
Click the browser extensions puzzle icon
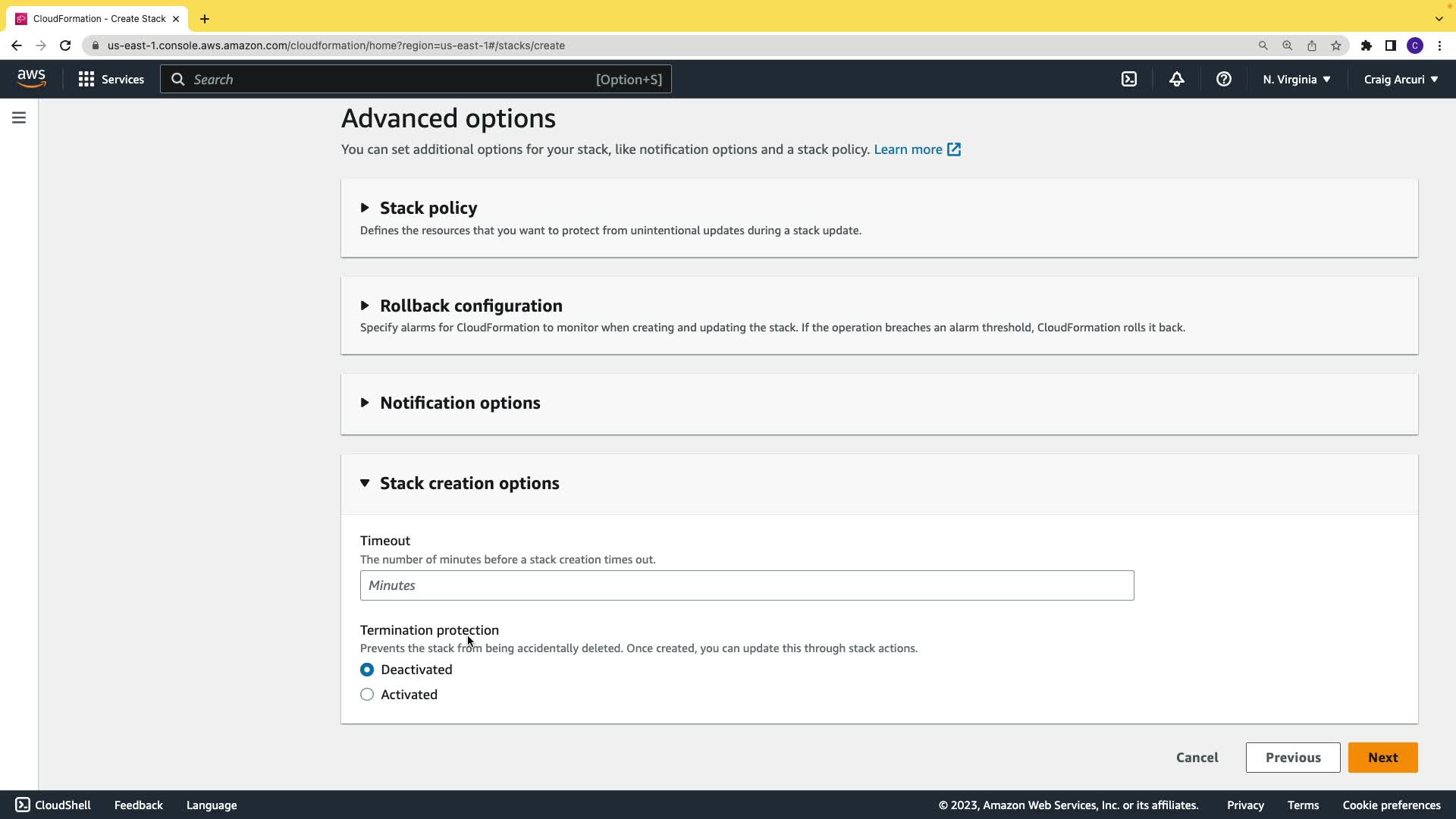coord(1366,45)
